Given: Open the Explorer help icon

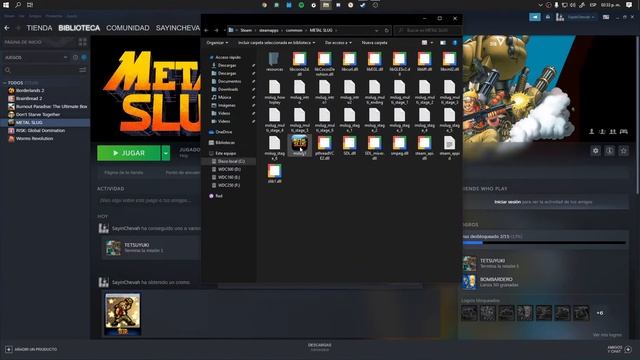Looking at the screenshot, I should pyautogui.click(x=455, y=43).
